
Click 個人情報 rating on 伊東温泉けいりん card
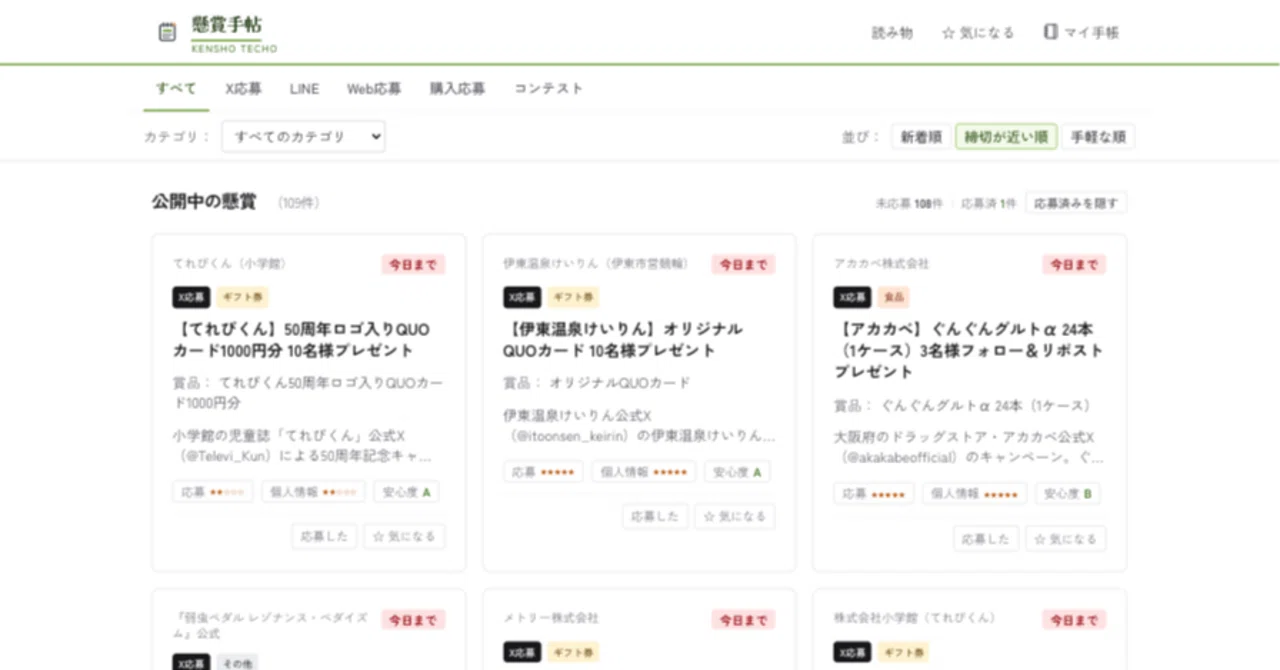click(644, 472)
